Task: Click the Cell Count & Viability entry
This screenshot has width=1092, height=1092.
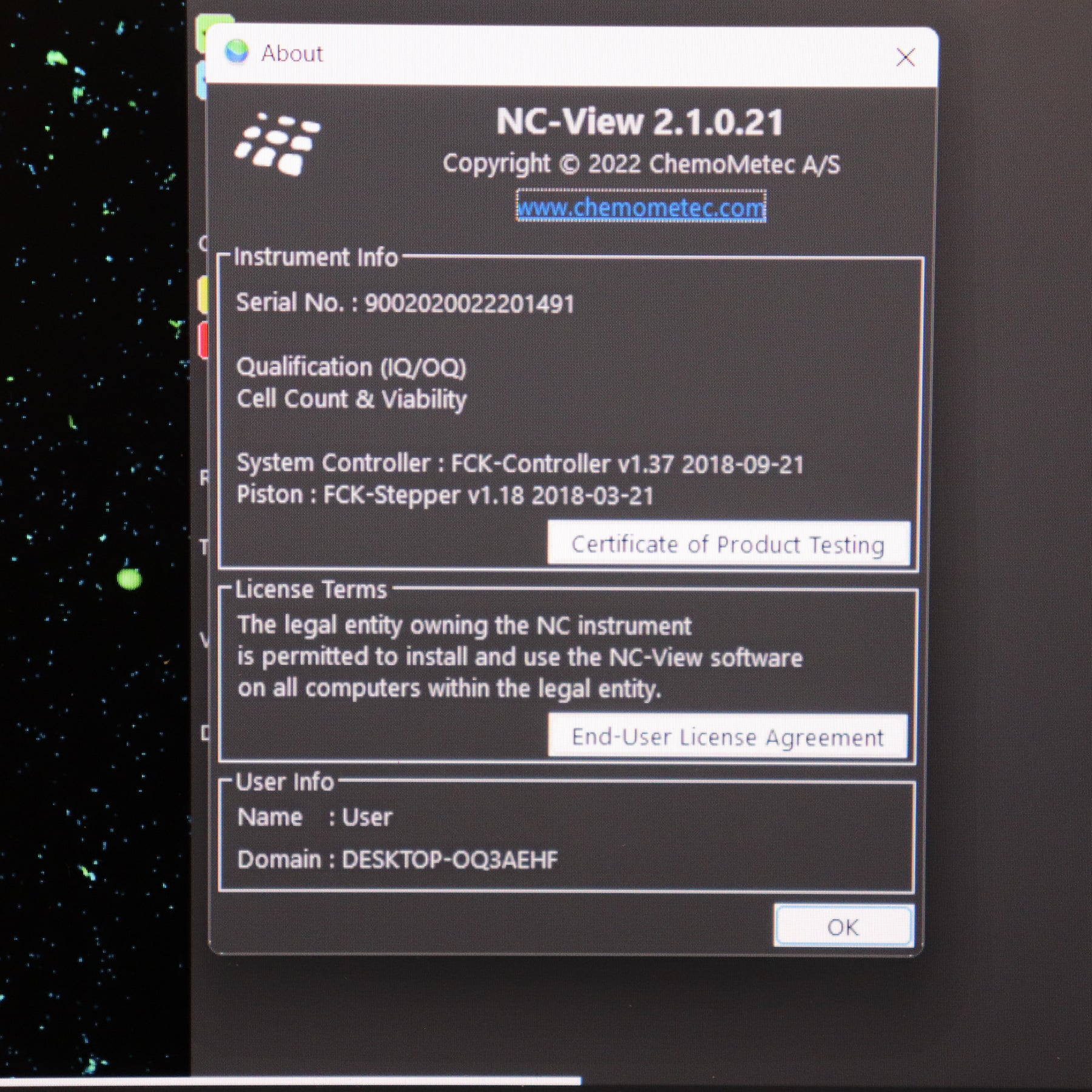Action: pyautogui.click(x=351, y=399)
